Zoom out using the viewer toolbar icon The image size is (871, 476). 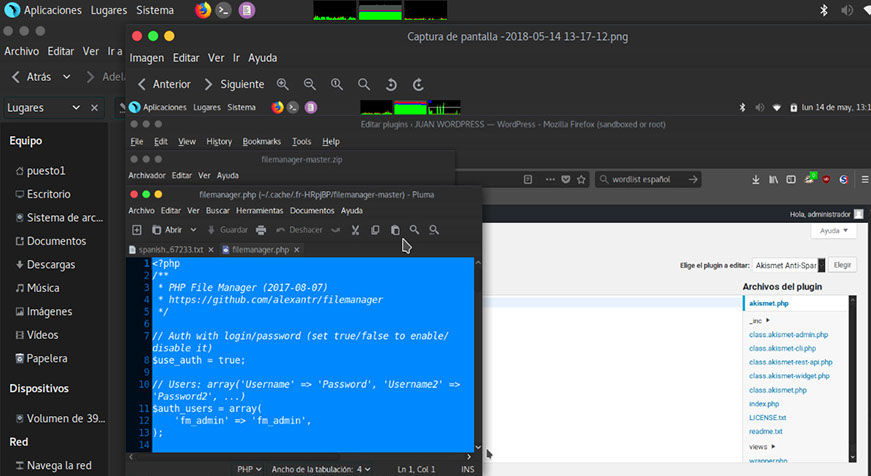click(310, 85)
